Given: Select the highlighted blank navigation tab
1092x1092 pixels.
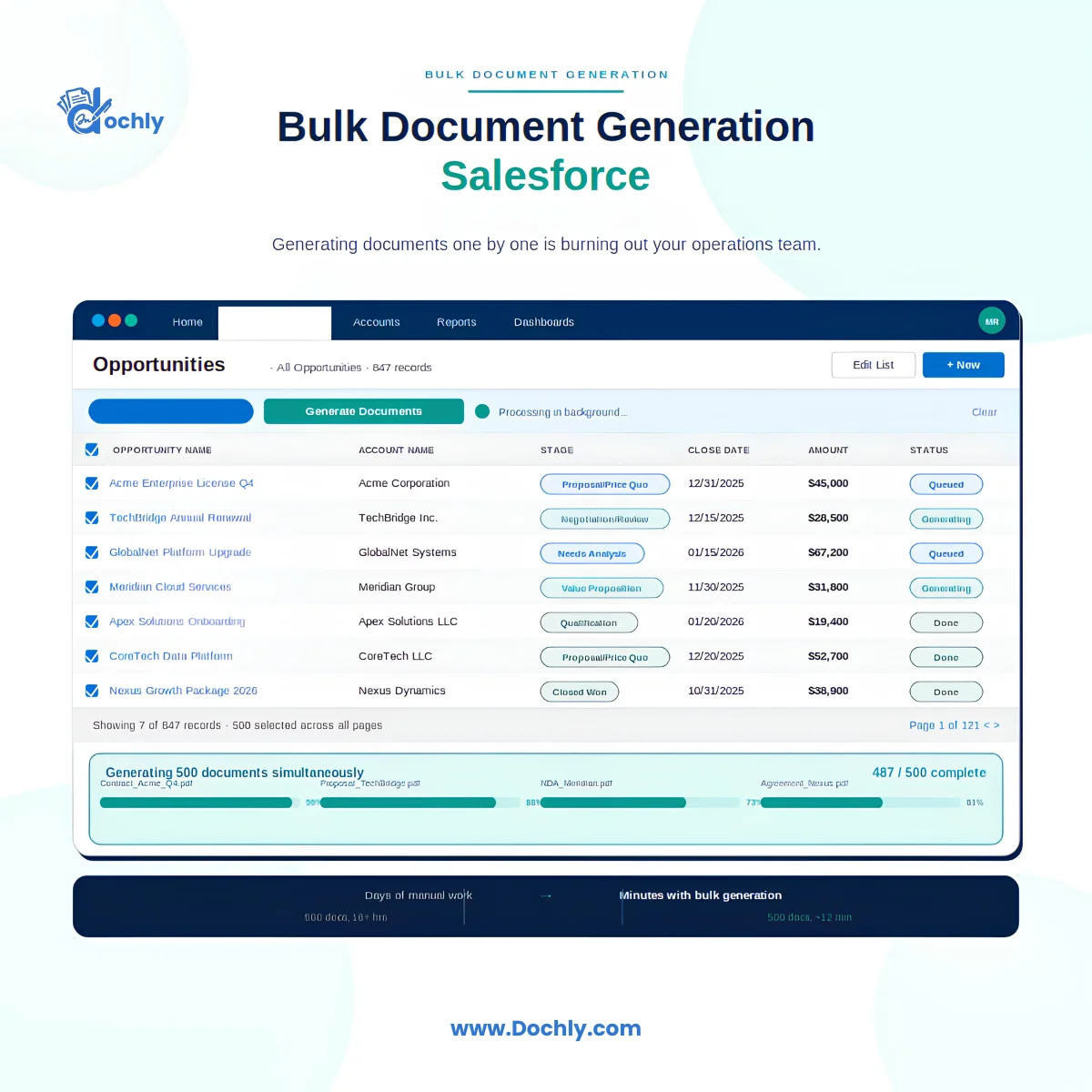Looking at the screenshot, I should 275,323.
